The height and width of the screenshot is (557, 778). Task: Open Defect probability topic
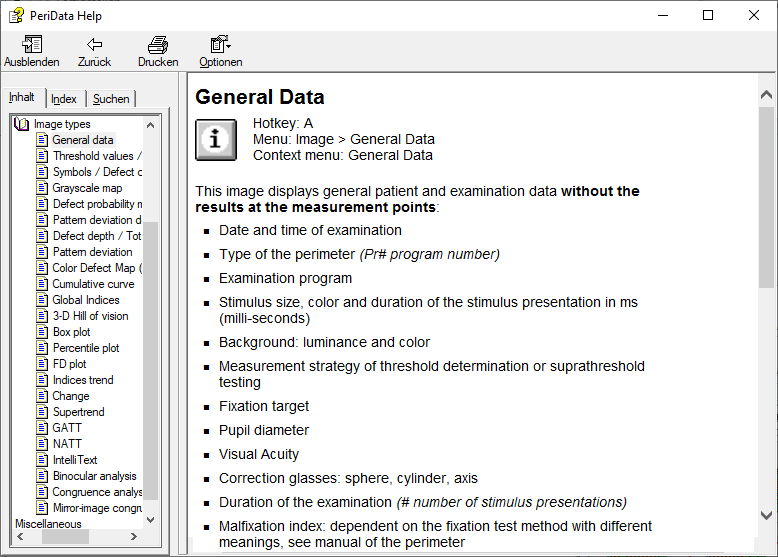97,204
